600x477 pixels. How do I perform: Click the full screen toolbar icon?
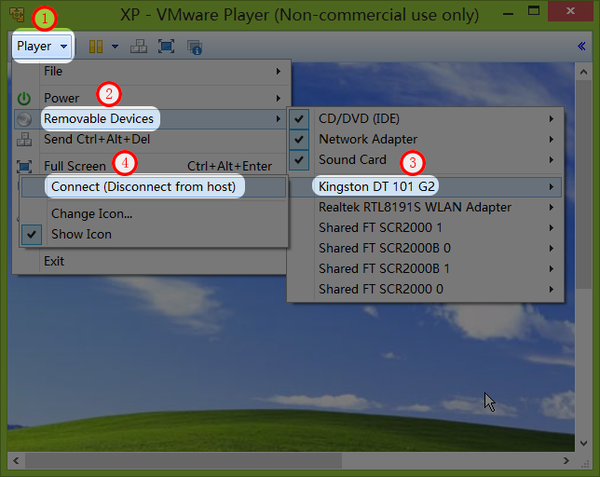click(x=166, y=46)
